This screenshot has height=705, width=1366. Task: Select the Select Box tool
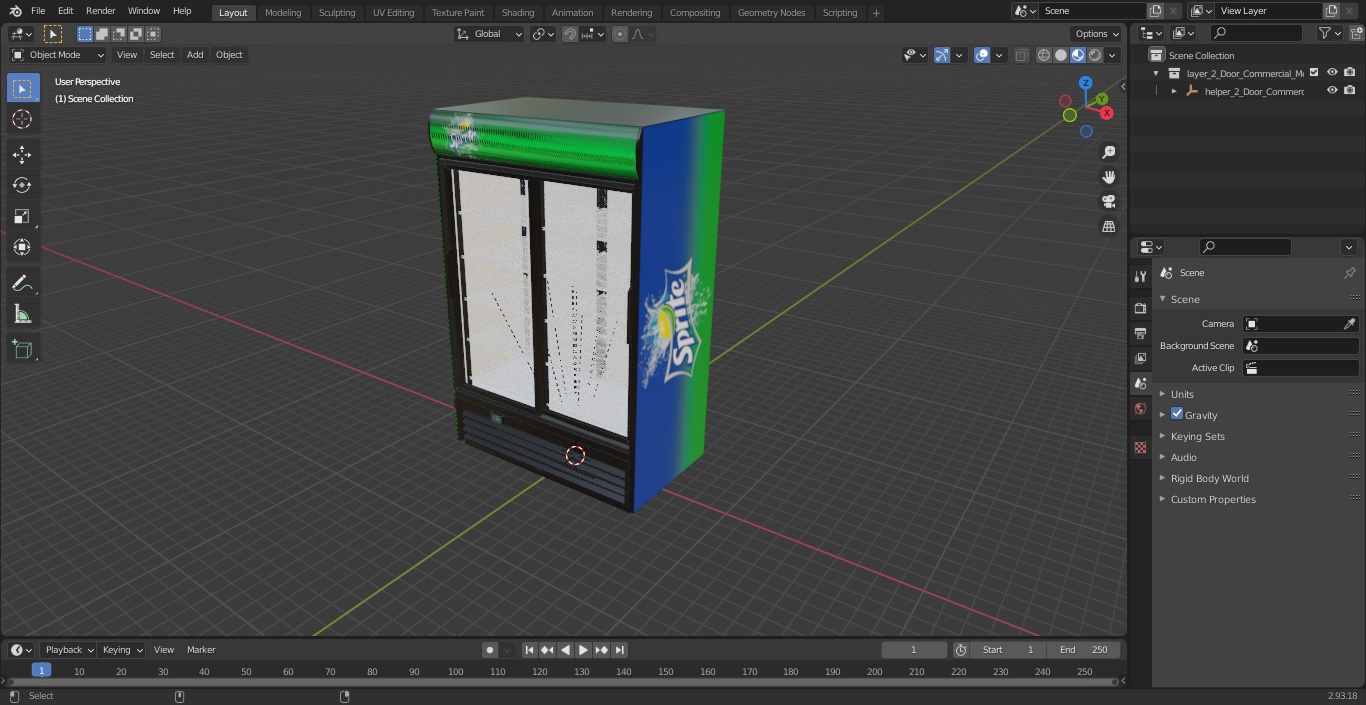click(22, 88)
